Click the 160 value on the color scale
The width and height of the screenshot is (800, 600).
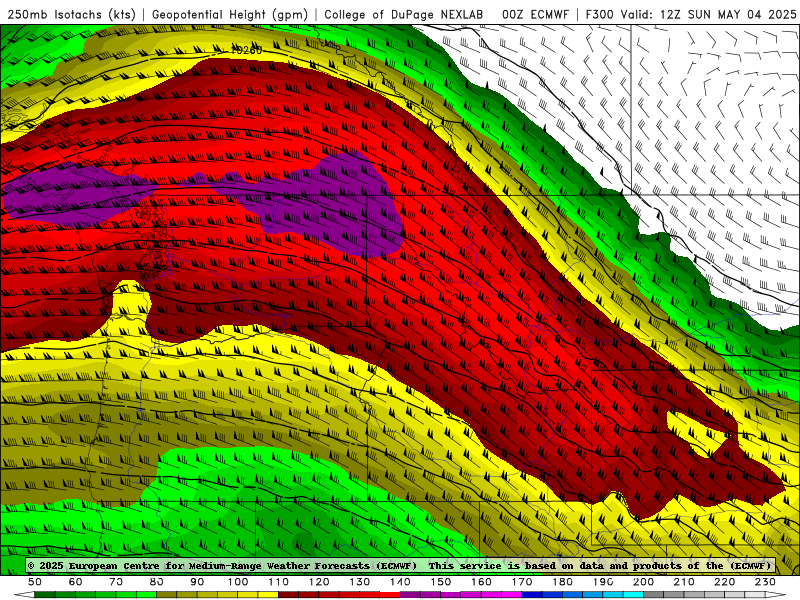[x=481, y=582]
